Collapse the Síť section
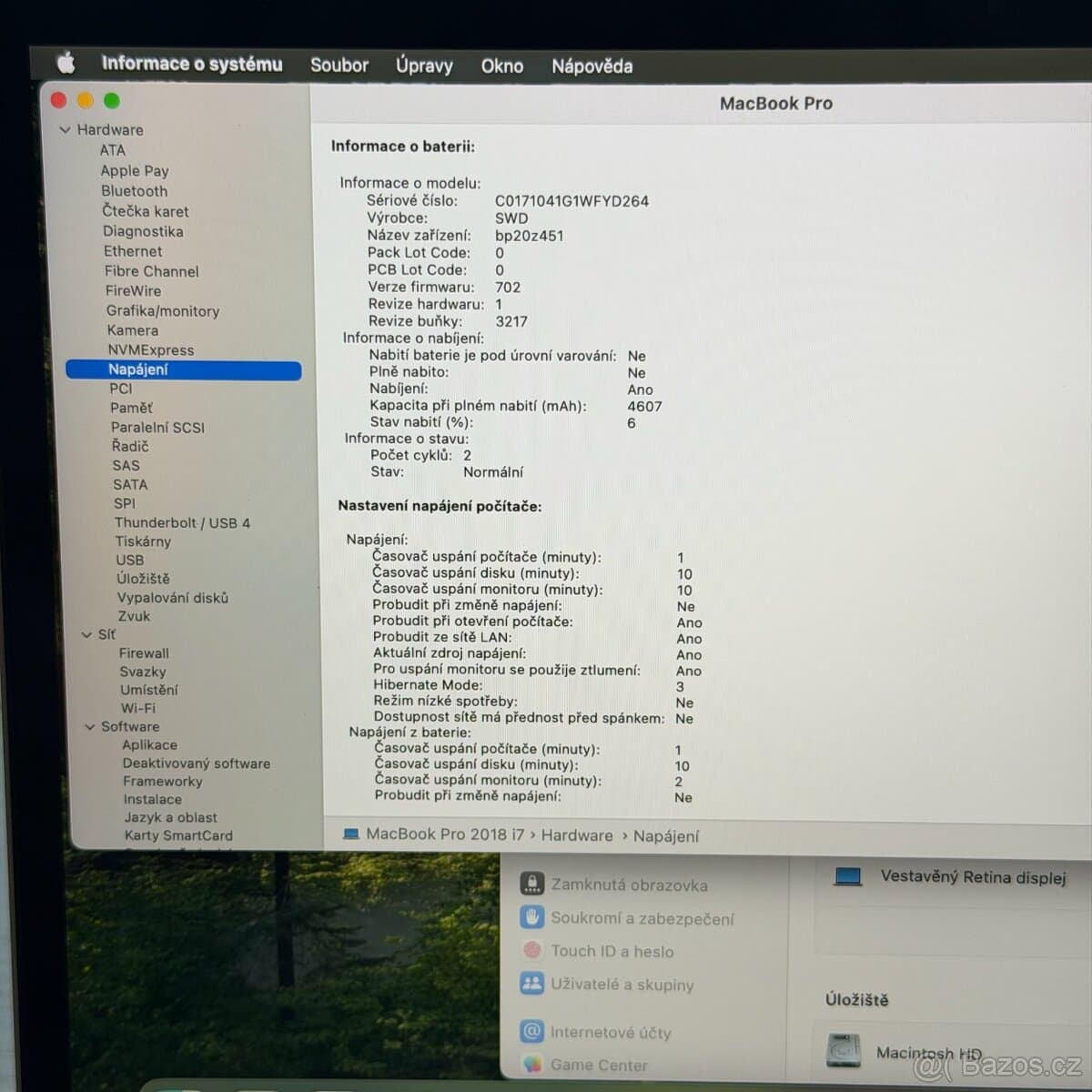Screen dimensions: 1092x1092 pos(87,635)
